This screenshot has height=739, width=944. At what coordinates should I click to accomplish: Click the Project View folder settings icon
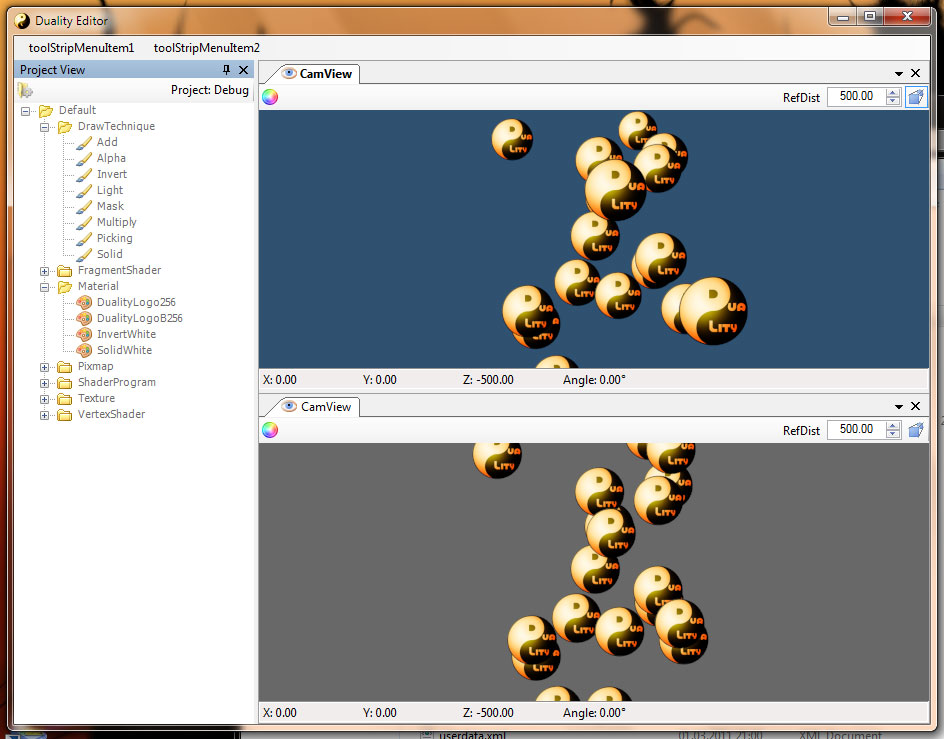pyautogui.click(x=25, y=90)
